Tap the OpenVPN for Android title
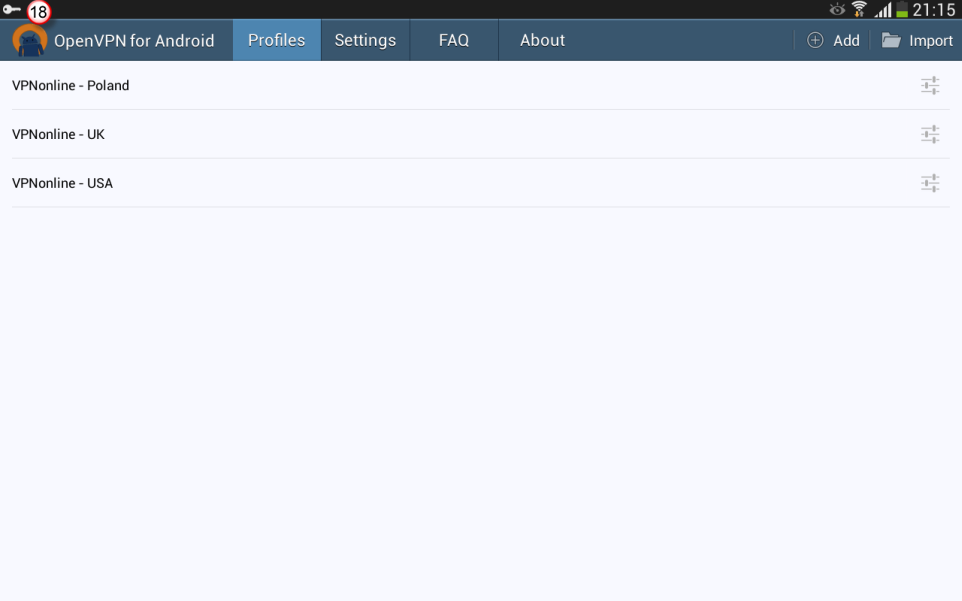Viewport: 962px width, 601px height. click(x=134, y=40)
